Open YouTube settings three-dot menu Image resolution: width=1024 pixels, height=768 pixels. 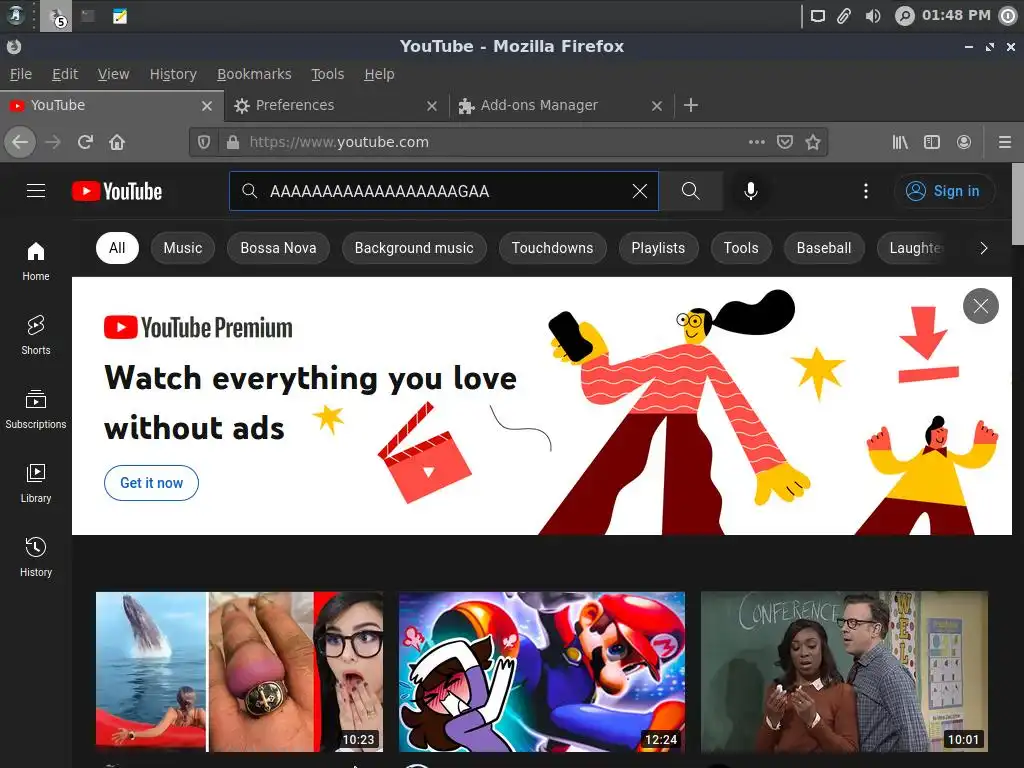click(x=865, y=191)
